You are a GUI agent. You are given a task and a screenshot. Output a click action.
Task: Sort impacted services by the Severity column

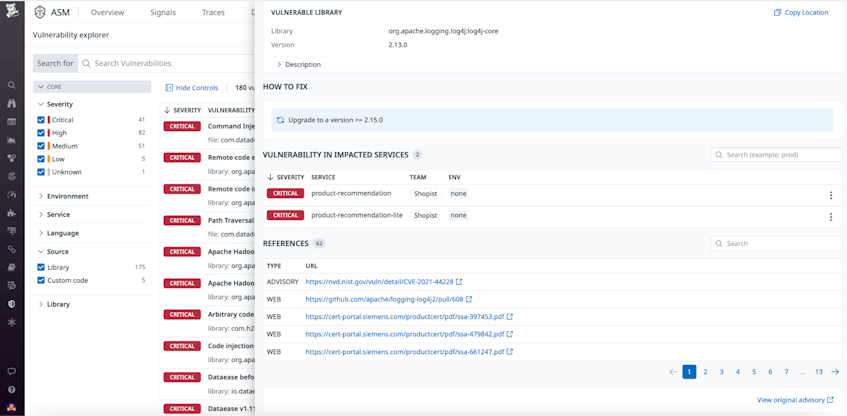[x=286, y=177]
